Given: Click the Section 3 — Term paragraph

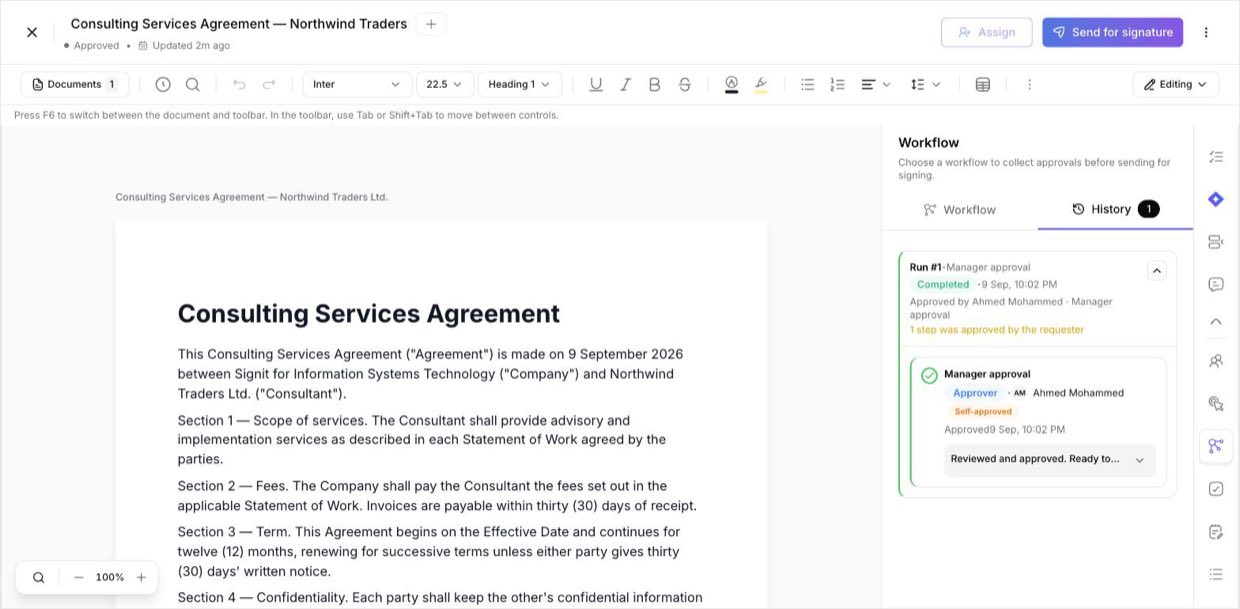Looking at the screenshot, I should 429,551.
